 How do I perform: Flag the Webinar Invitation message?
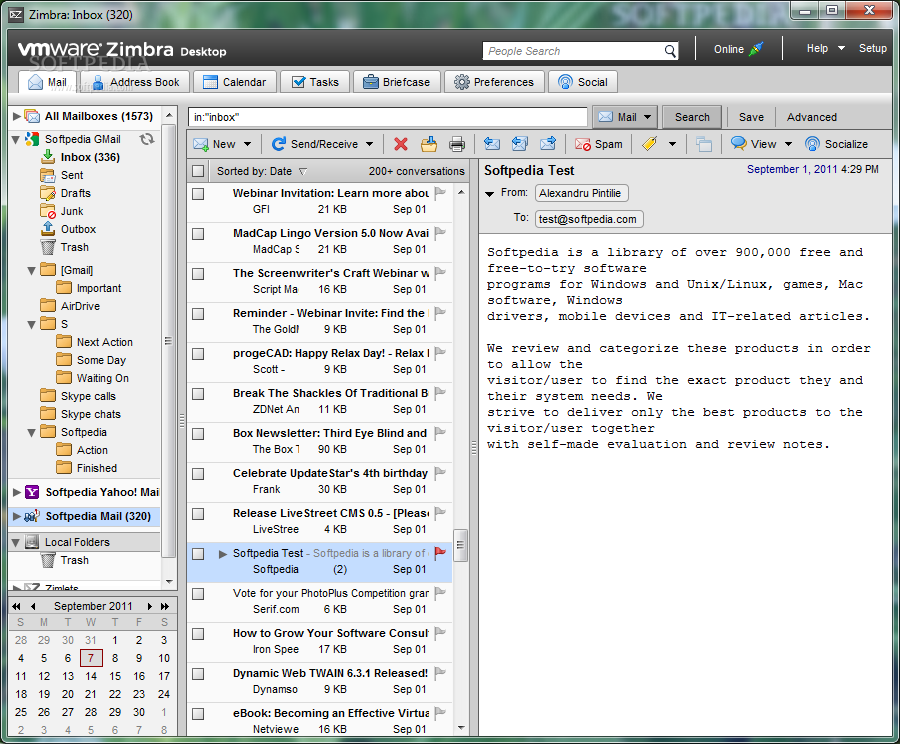tap(440, 193)
